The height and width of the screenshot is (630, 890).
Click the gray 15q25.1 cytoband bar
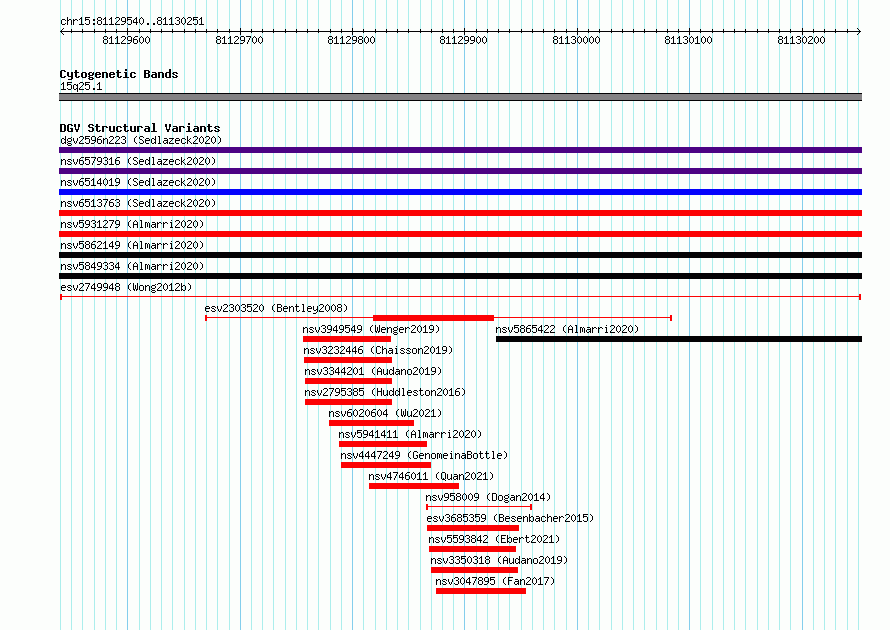click(x=460, y=97)
